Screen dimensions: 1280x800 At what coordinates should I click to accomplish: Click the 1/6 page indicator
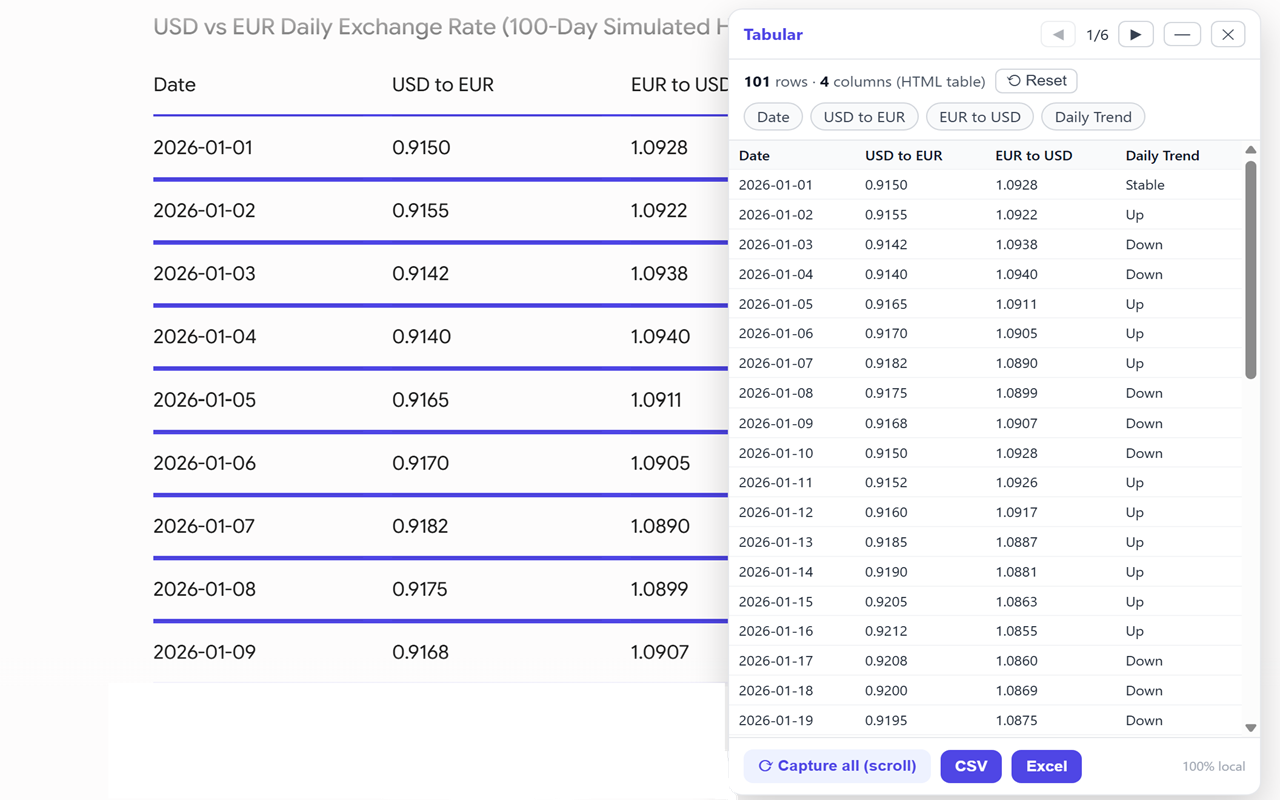1097,35
